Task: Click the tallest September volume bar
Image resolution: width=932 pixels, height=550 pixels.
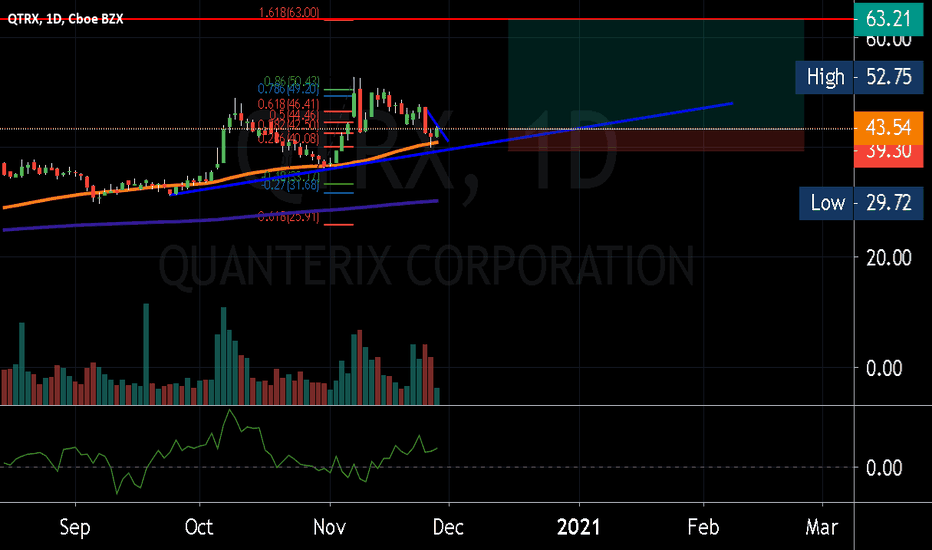Action: 146,354
